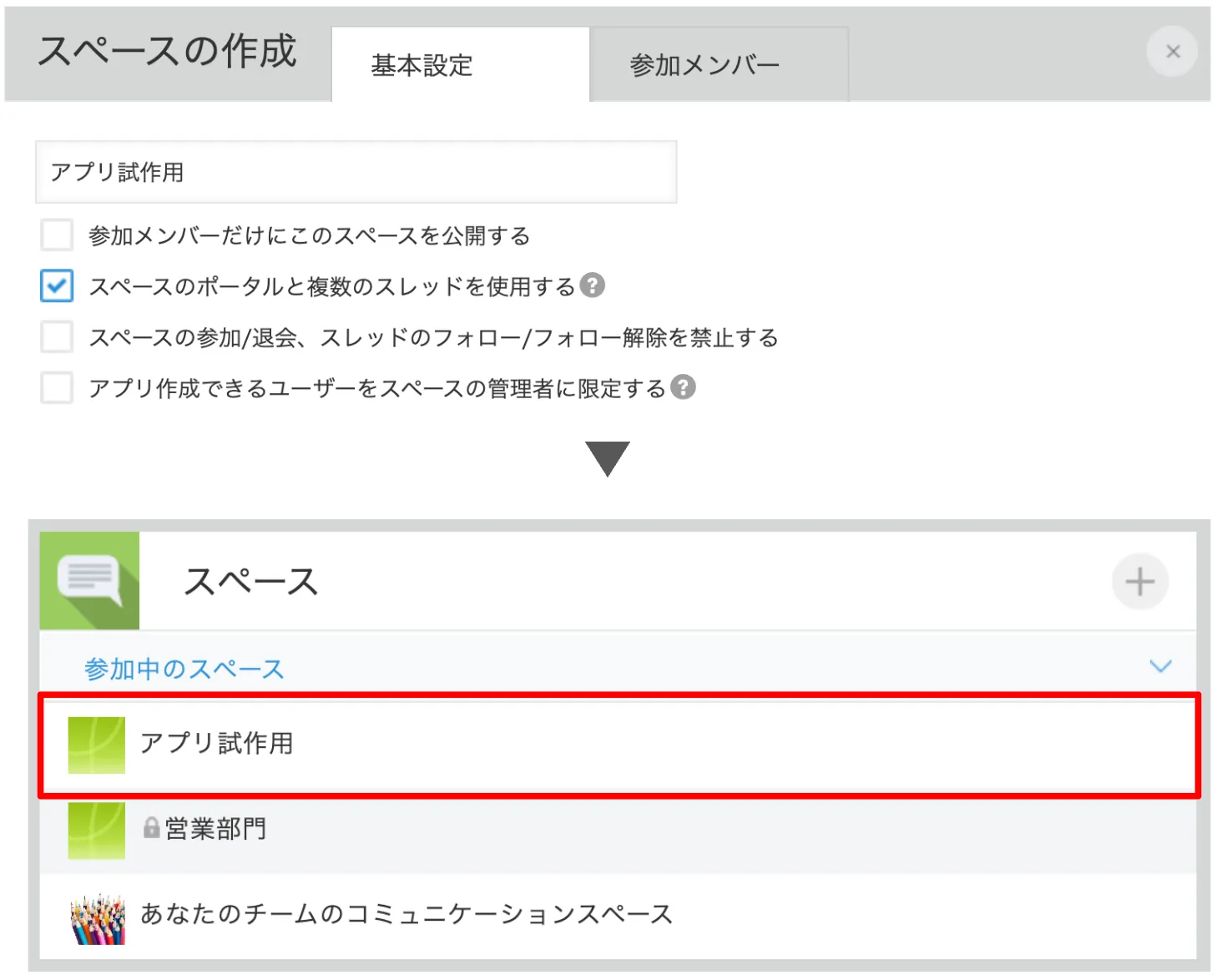Click help icon beside portal and threads option
Viewport: 1222px width, 980px height.
592,285
